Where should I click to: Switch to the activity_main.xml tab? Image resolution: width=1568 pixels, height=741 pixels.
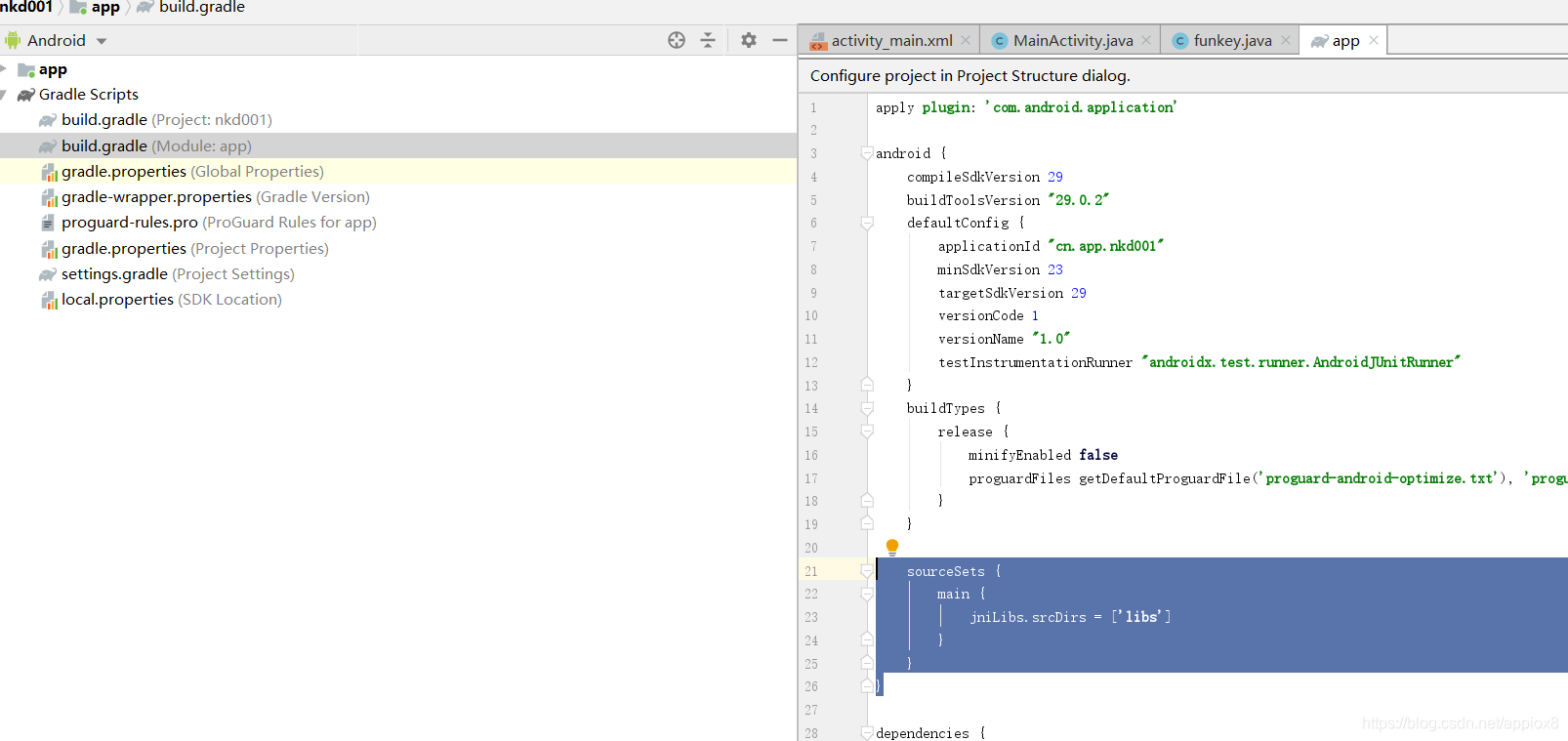click(x=891, y=40)
